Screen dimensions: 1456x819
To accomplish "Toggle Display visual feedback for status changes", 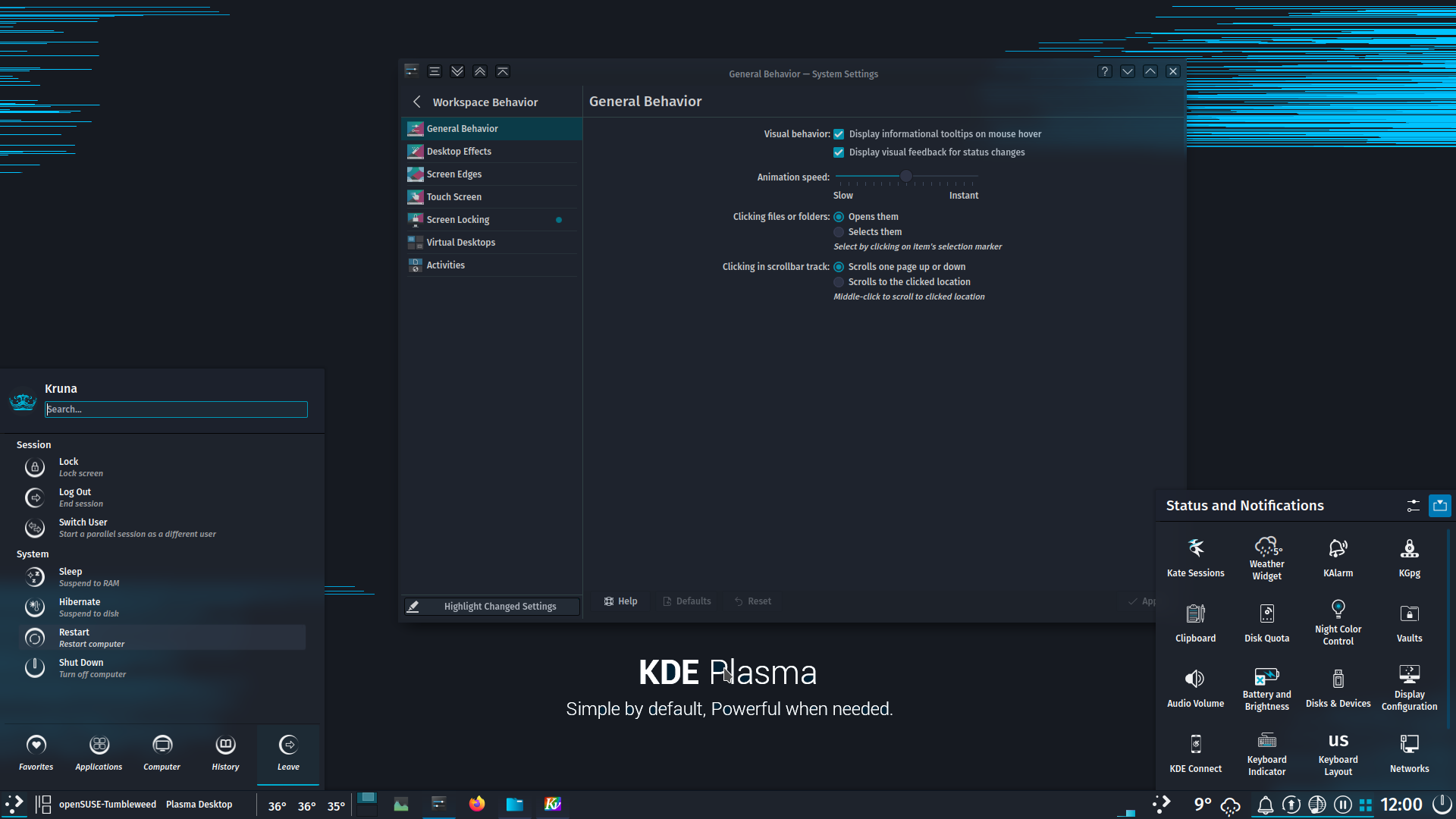I will [839, 152].
